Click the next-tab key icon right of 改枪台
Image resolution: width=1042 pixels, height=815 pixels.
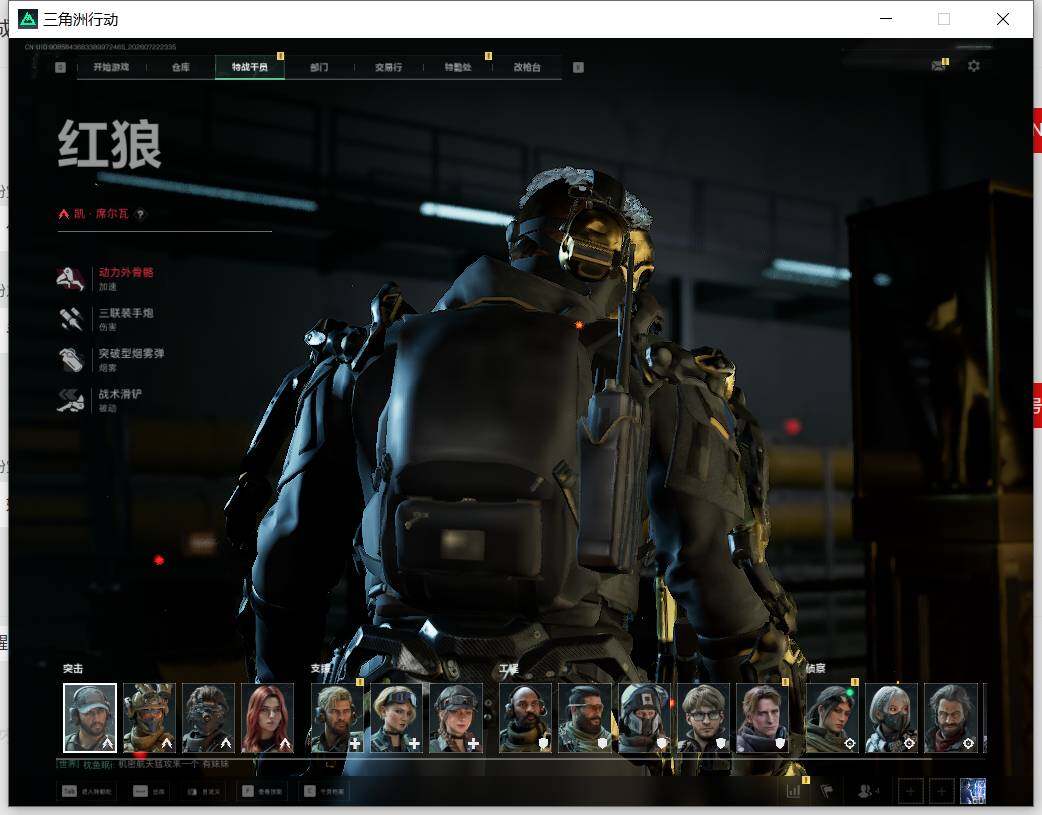tap(578, 67)
